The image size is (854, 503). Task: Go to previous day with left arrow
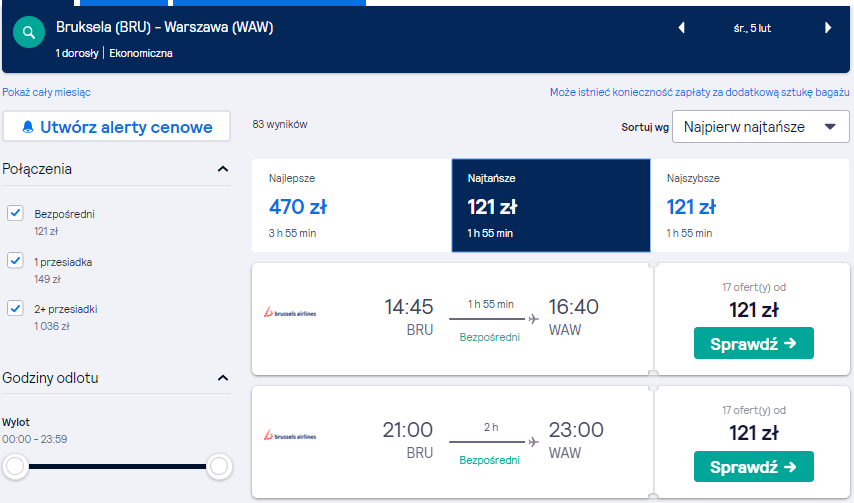681,28
